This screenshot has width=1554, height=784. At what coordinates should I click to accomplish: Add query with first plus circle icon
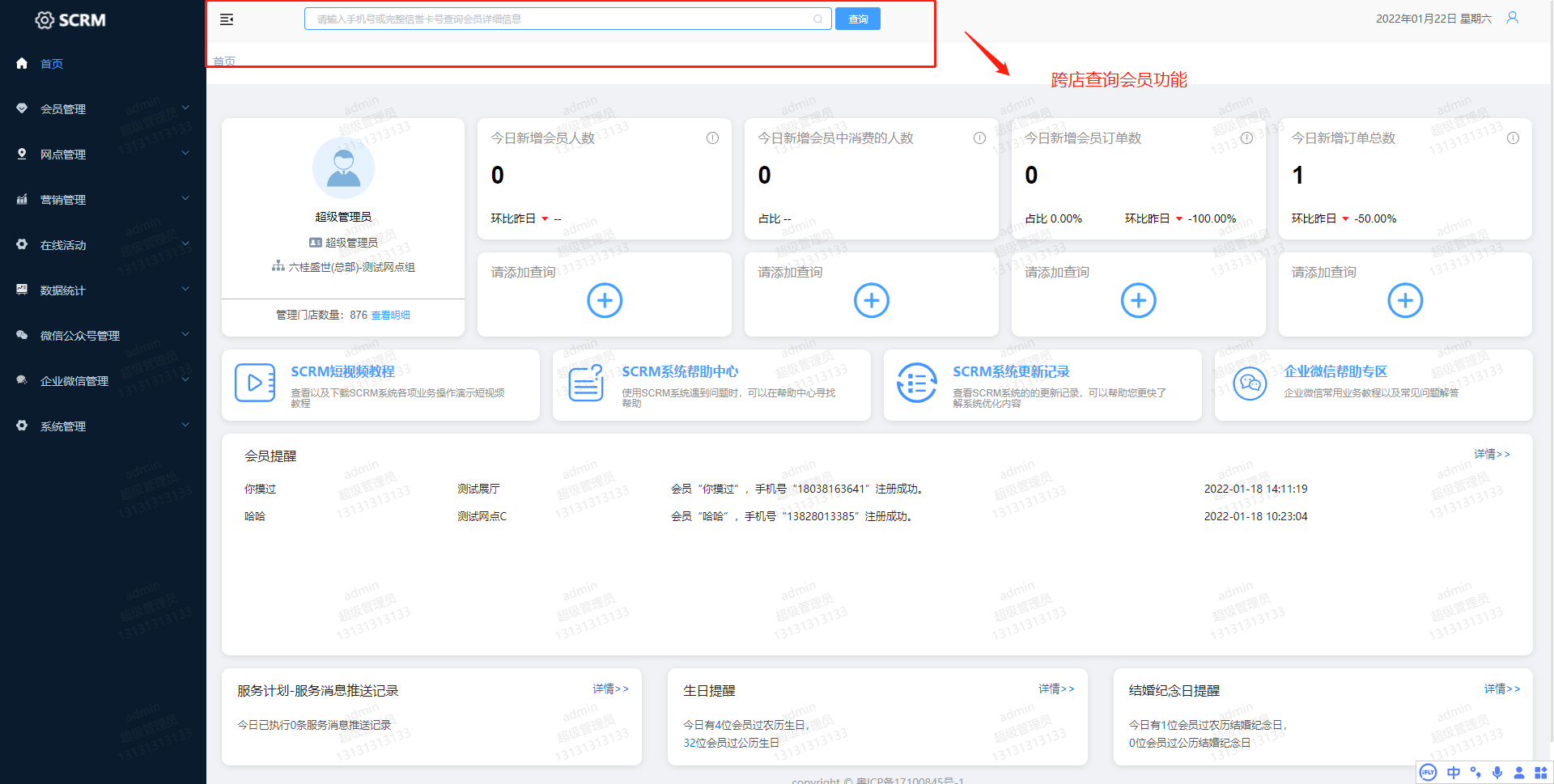click(x=605, y=300)
